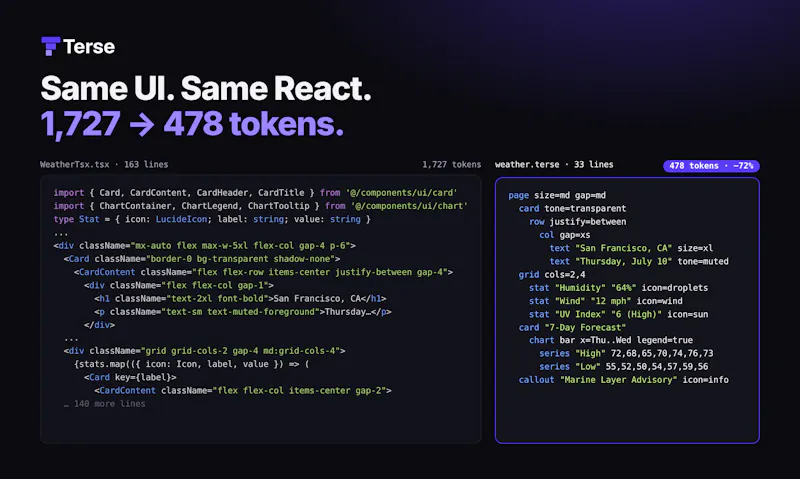The height and width of the screenshot is (479, 800).
Task: Click the series 'High' line
Action: pyautogui.click(x=626, y=354)
